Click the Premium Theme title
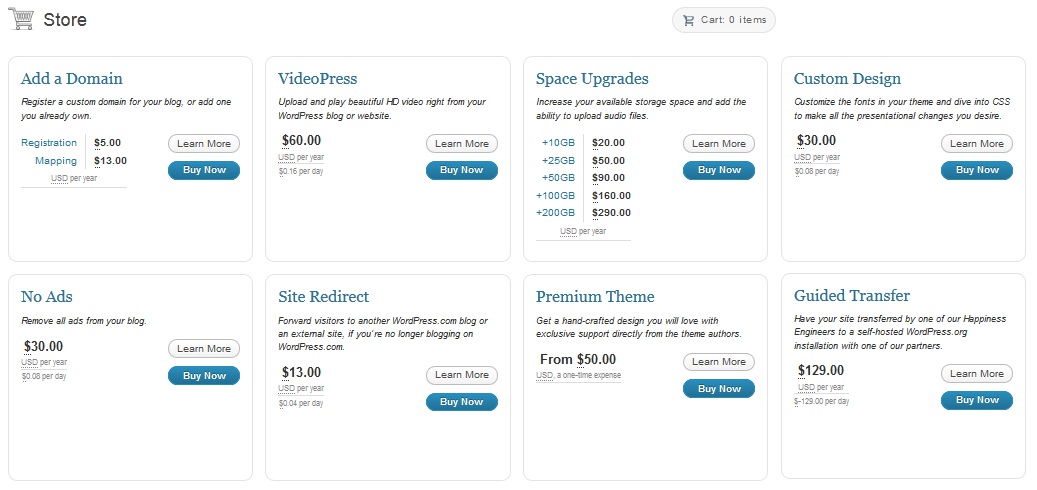Image resolution: width=1037 pixels, height=490 pixels. tap(595, 297)
